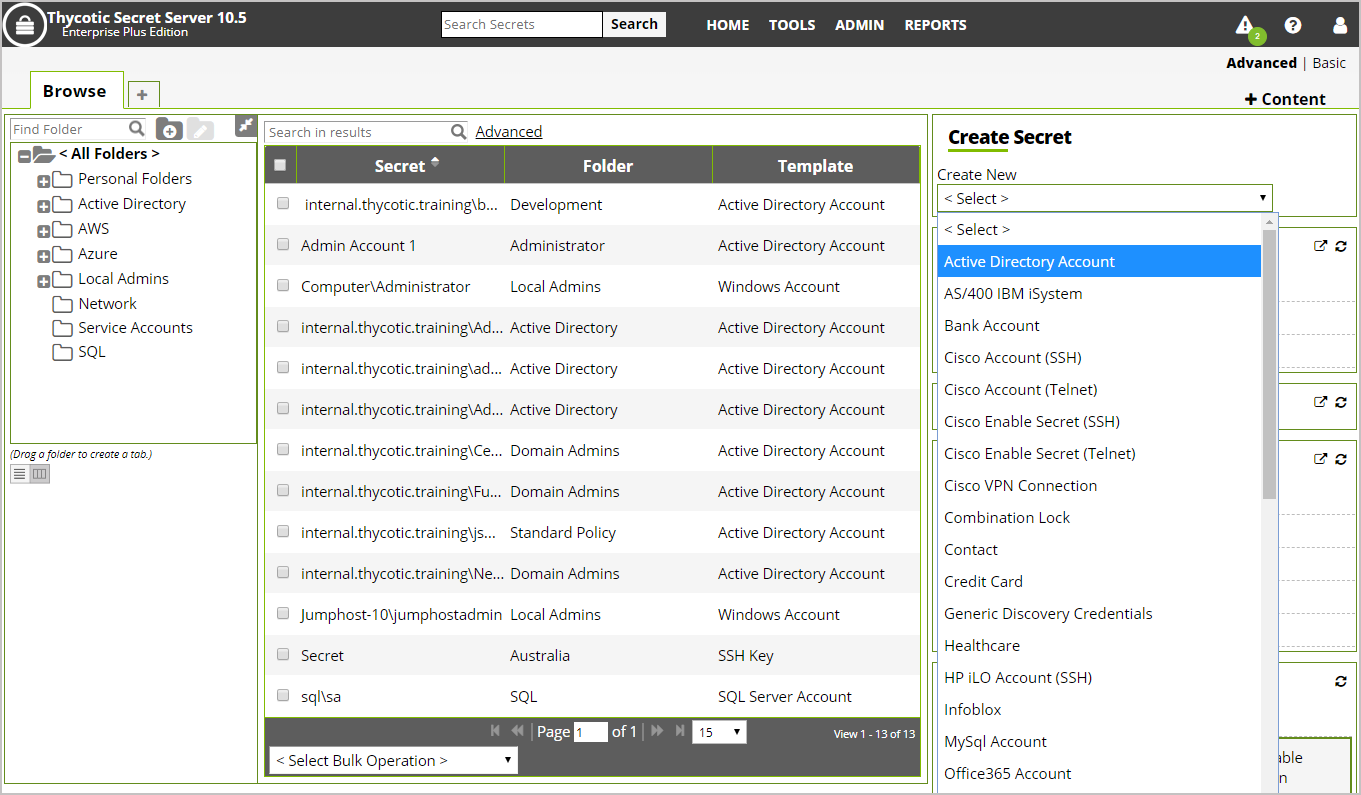Select the Browse tab

pos(76,90)
